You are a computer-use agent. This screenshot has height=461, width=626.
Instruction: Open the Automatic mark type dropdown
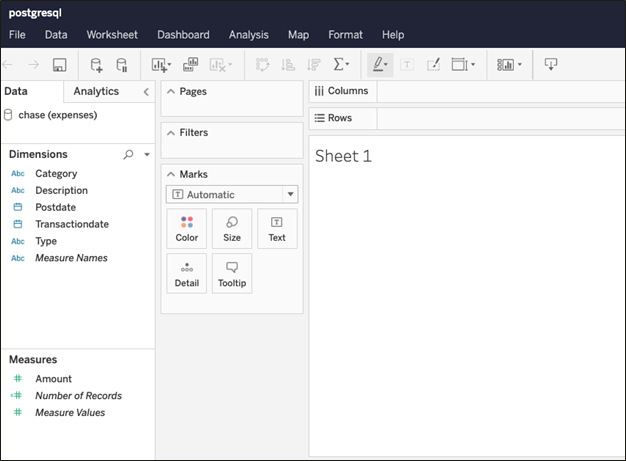pyautogui.click(x=290, y=195)
